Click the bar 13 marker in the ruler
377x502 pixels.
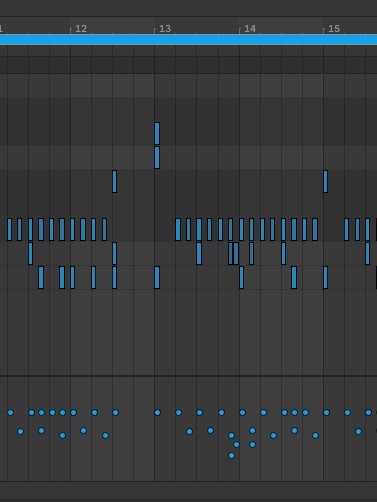[165, 29]
